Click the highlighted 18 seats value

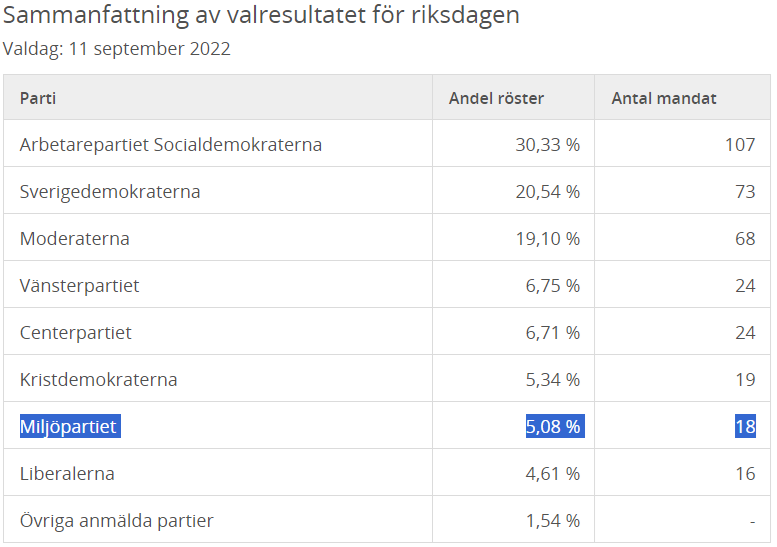[745, 427]
